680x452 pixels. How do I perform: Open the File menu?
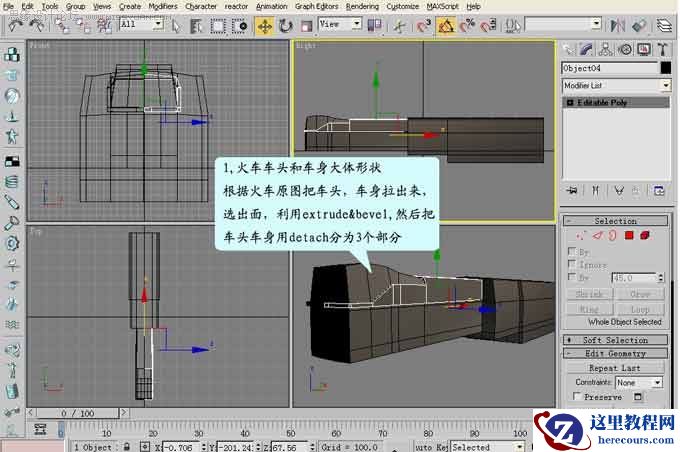click(x=8, y=7)
